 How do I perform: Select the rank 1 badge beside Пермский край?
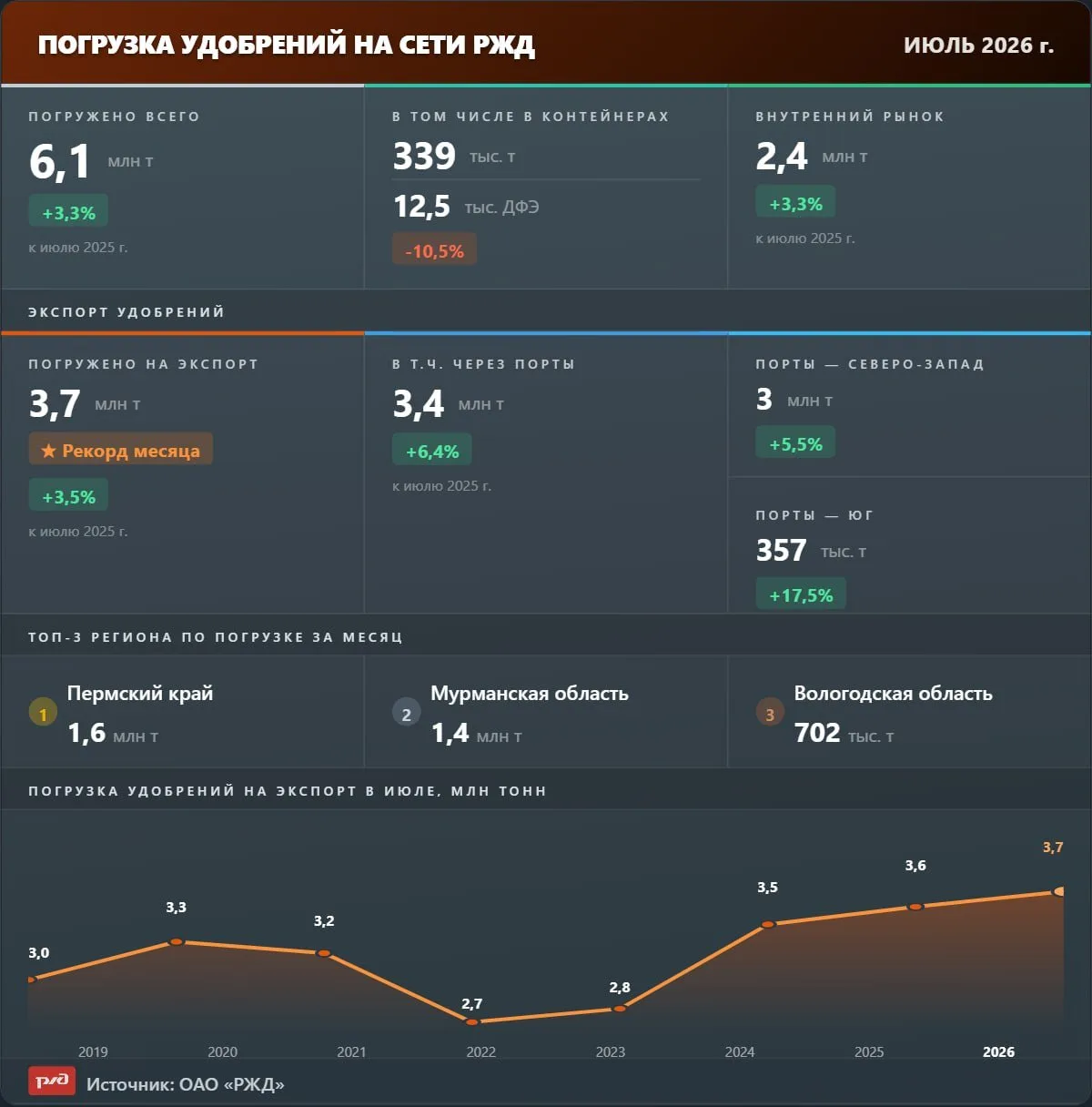43,714
